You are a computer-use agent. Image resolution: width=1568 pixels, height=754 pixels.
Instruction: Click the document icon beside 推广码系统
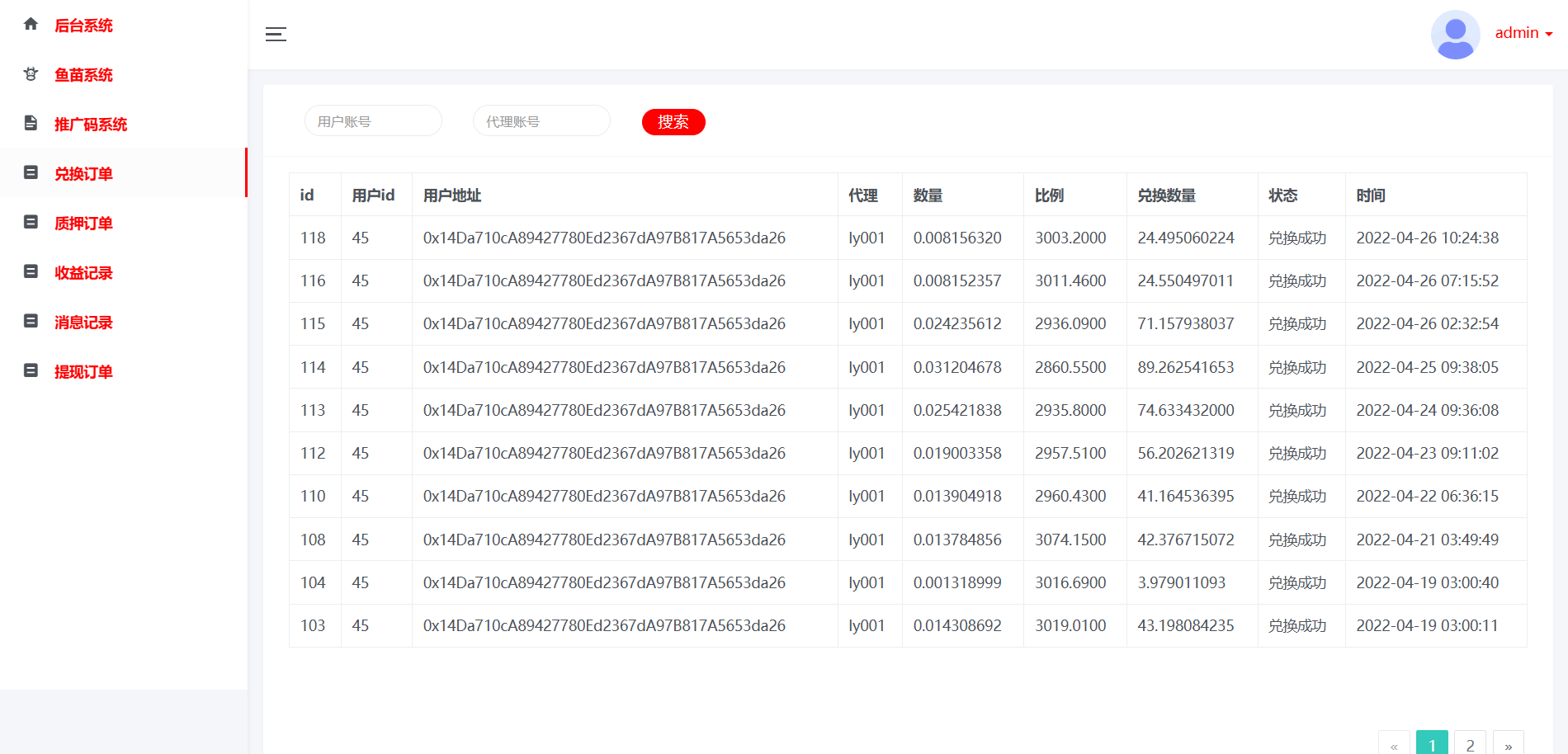pyautogui.click(x=31, y=124)
